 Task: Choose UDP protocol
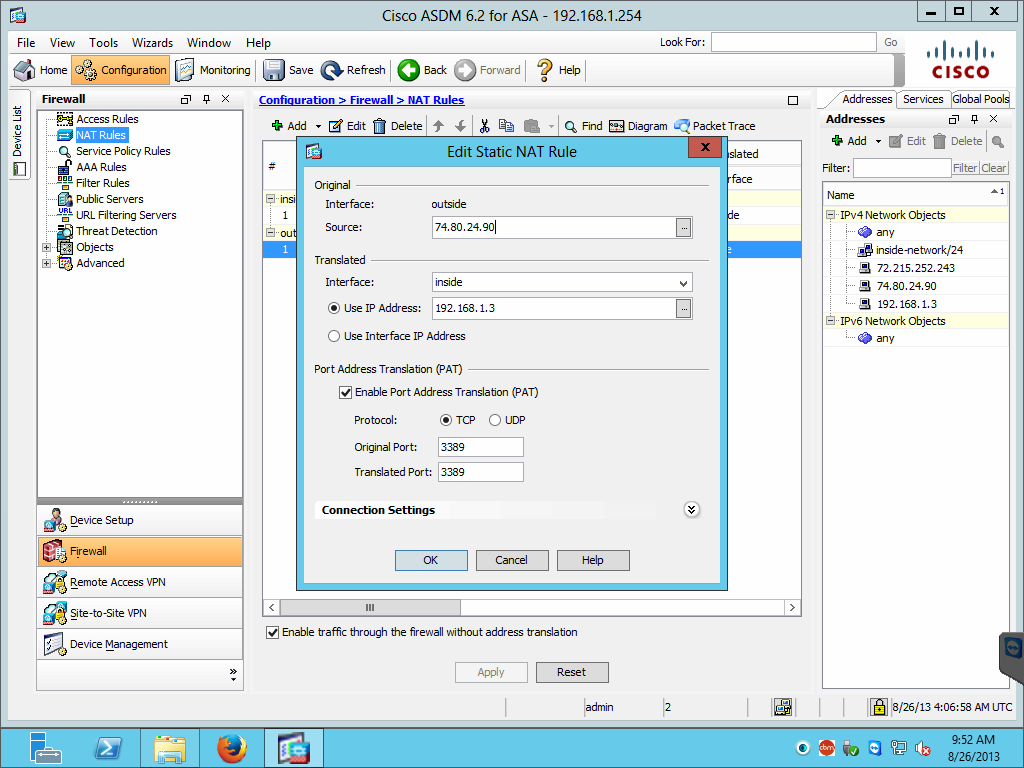tap(495, 420)
